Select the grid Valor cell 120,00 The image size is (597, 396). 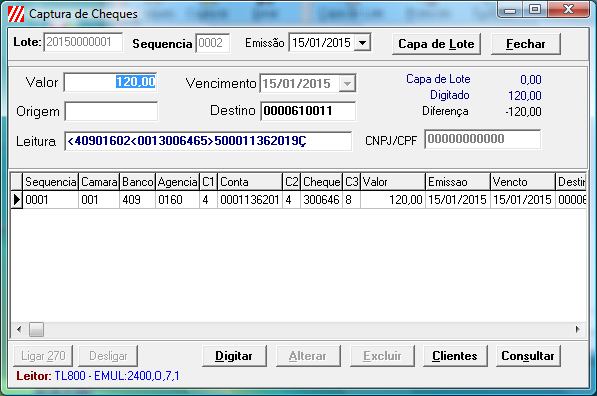393,200
